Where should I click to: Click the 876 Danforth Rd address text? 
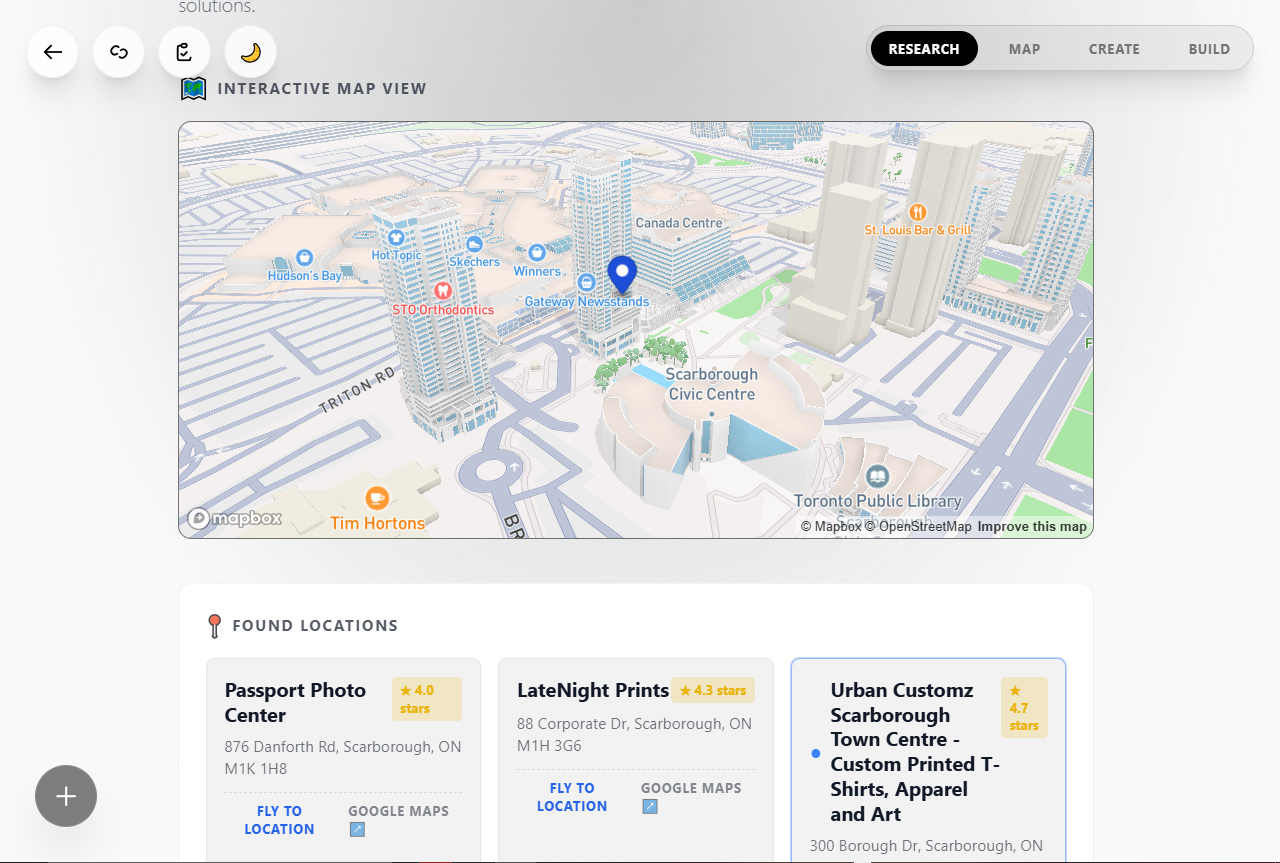click(343, 758)
